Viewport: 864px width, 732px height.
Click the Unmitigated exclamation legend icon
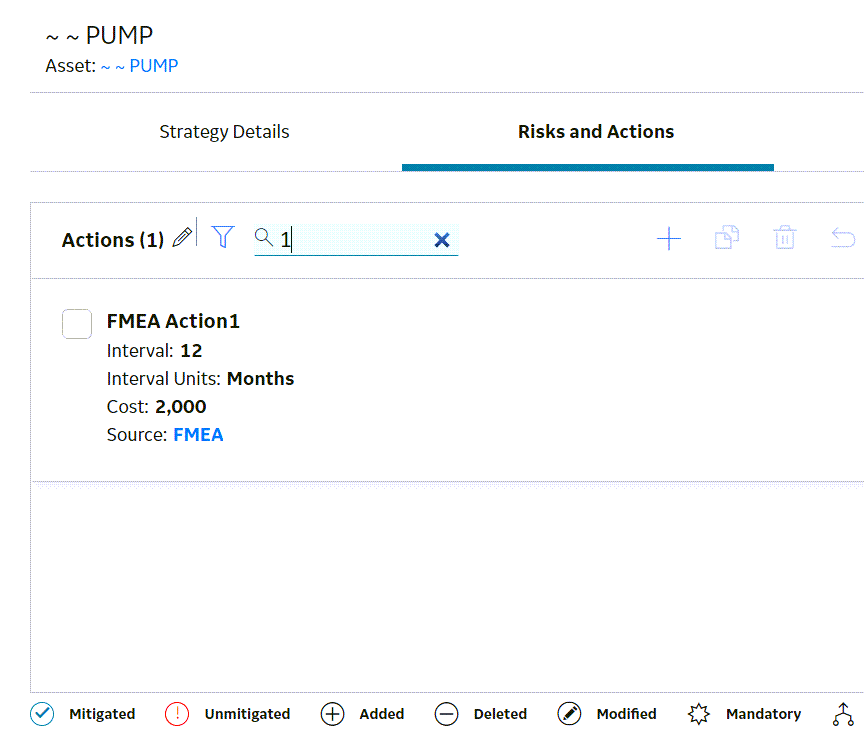pyautogui.click(x=177, y=714)
